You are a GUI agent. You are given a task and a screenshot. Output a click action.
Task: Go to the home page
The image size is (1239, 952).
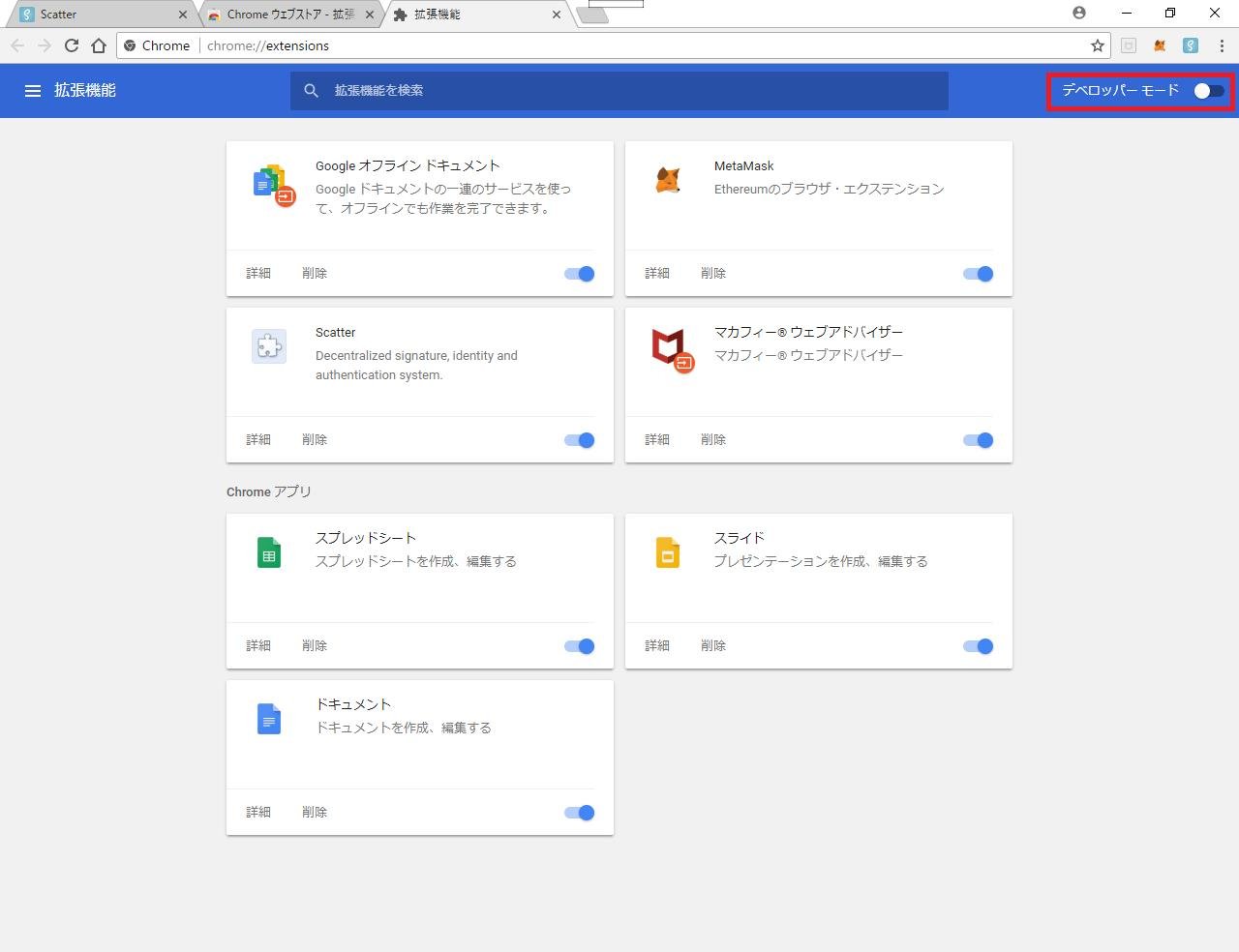tap(99, 45)
